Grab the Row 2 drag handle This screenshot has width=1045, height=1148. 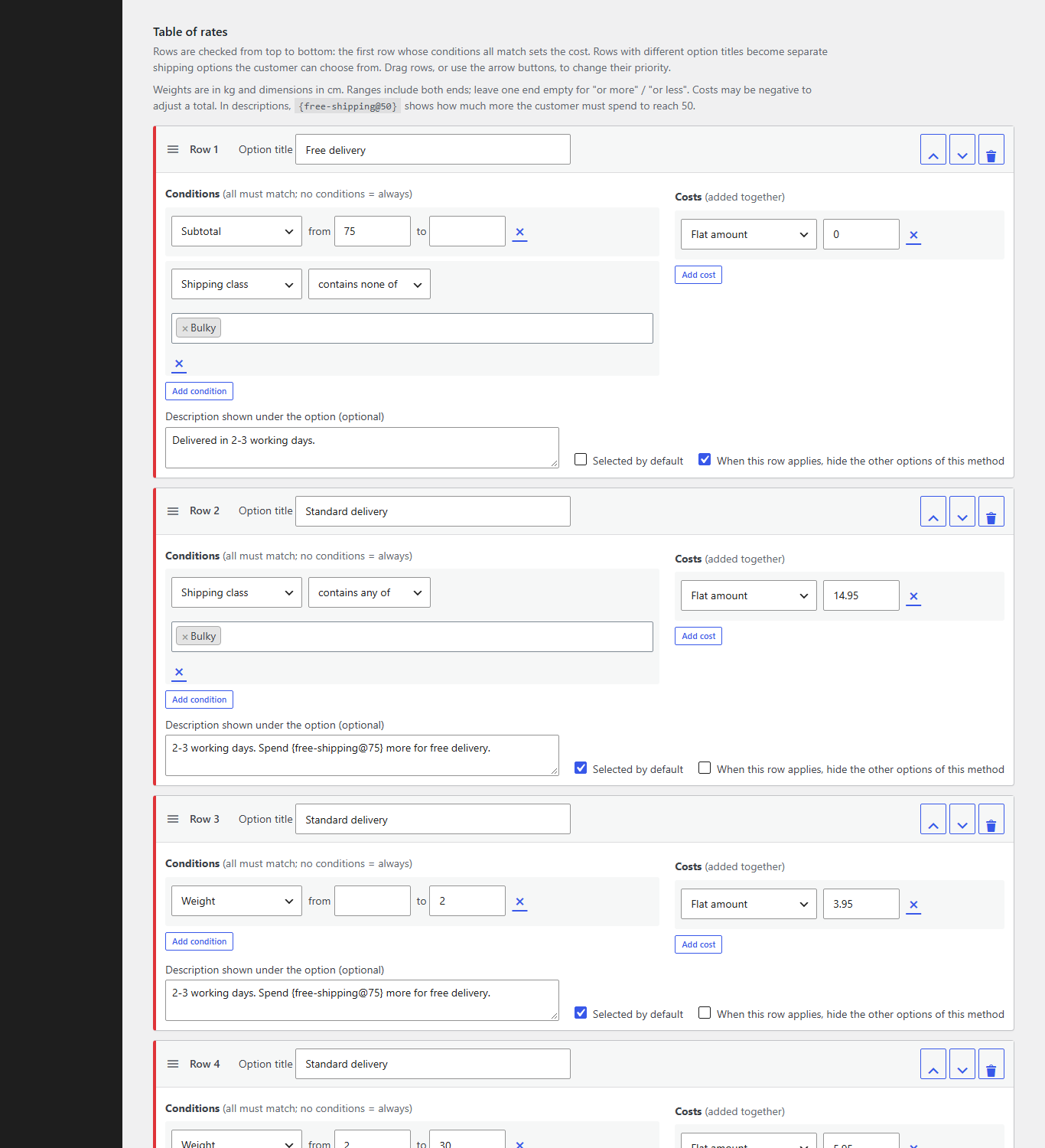[173, 511]
